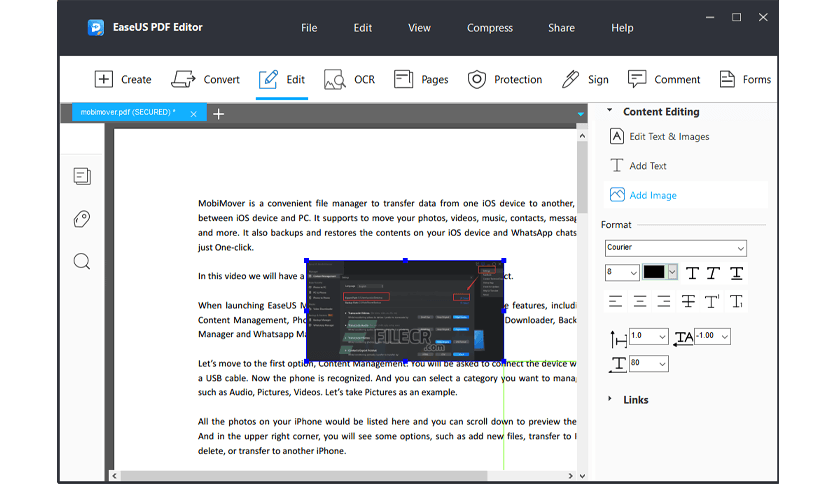The width and height of the screenshot is (836, 484).
Task: Open the attachments paperclip sidebar panel
Action: tap(82, 219)
